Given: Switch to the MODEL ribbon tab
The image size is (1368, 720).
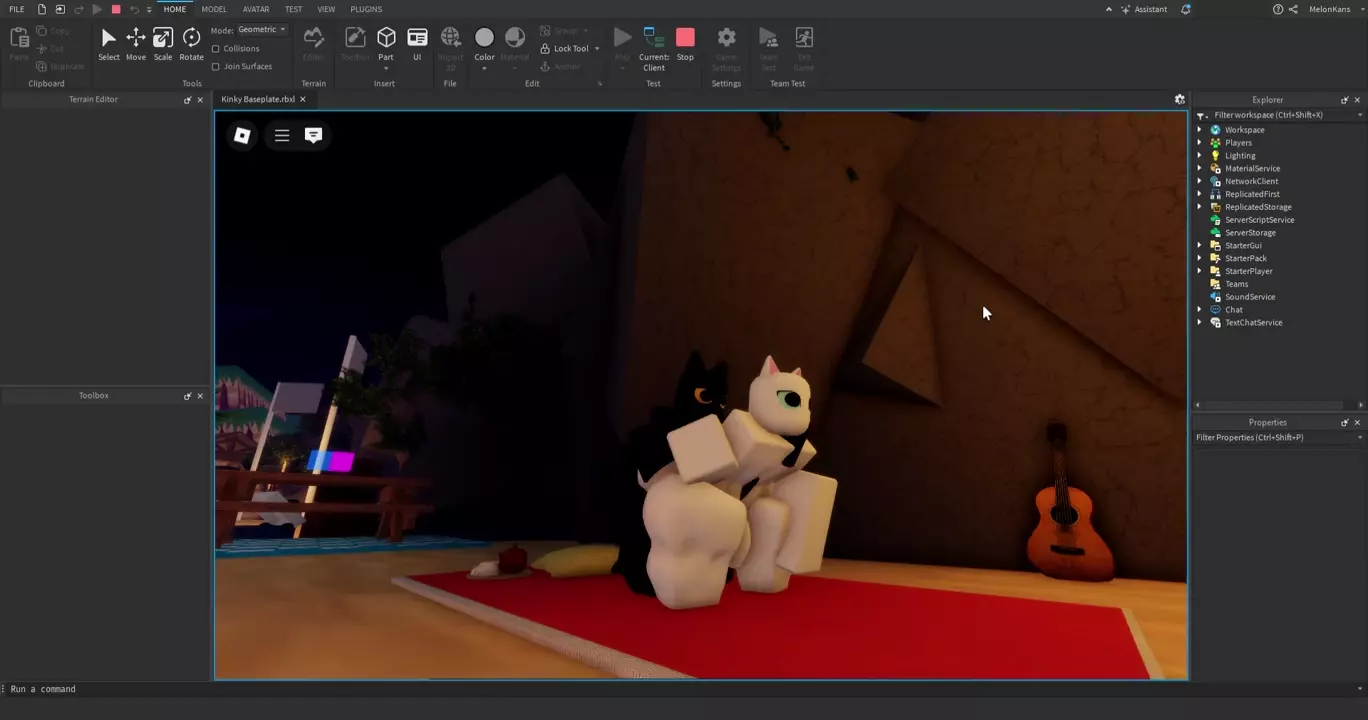Looking at the screenshot, I should [214, 9].
